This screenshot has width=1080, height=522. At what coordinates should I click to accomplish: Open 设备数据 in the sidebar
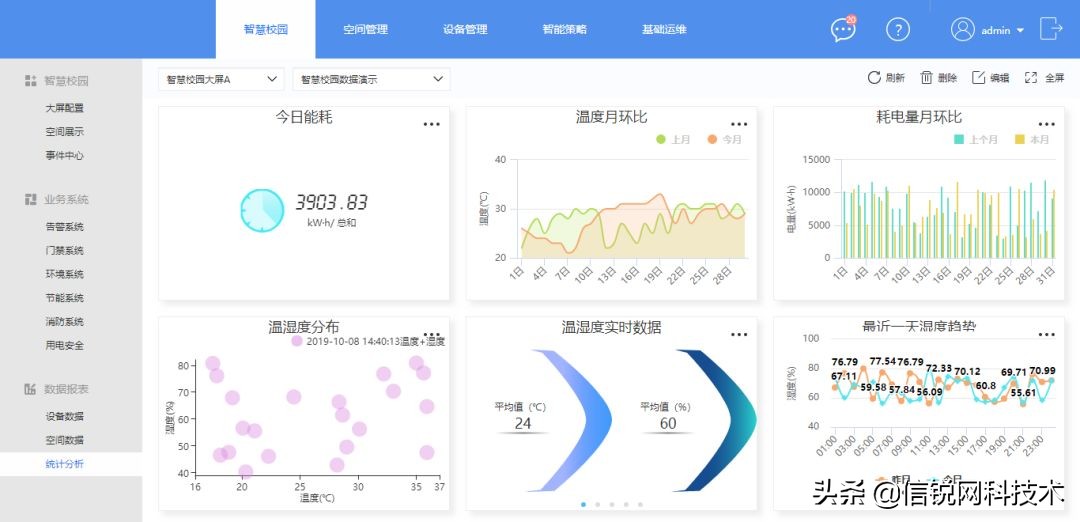click(65, 417)
